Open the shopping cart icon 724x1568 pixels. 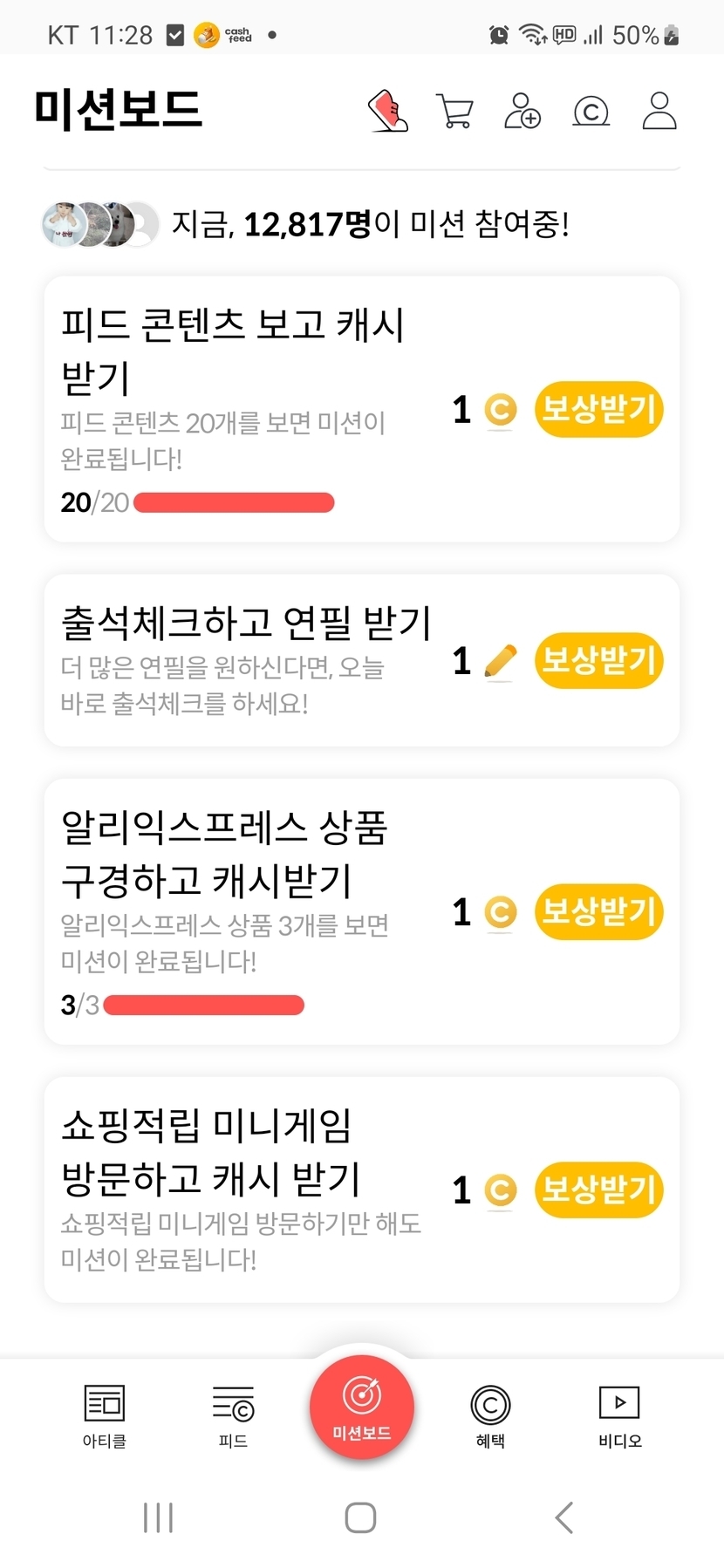[x=454, y=112]
